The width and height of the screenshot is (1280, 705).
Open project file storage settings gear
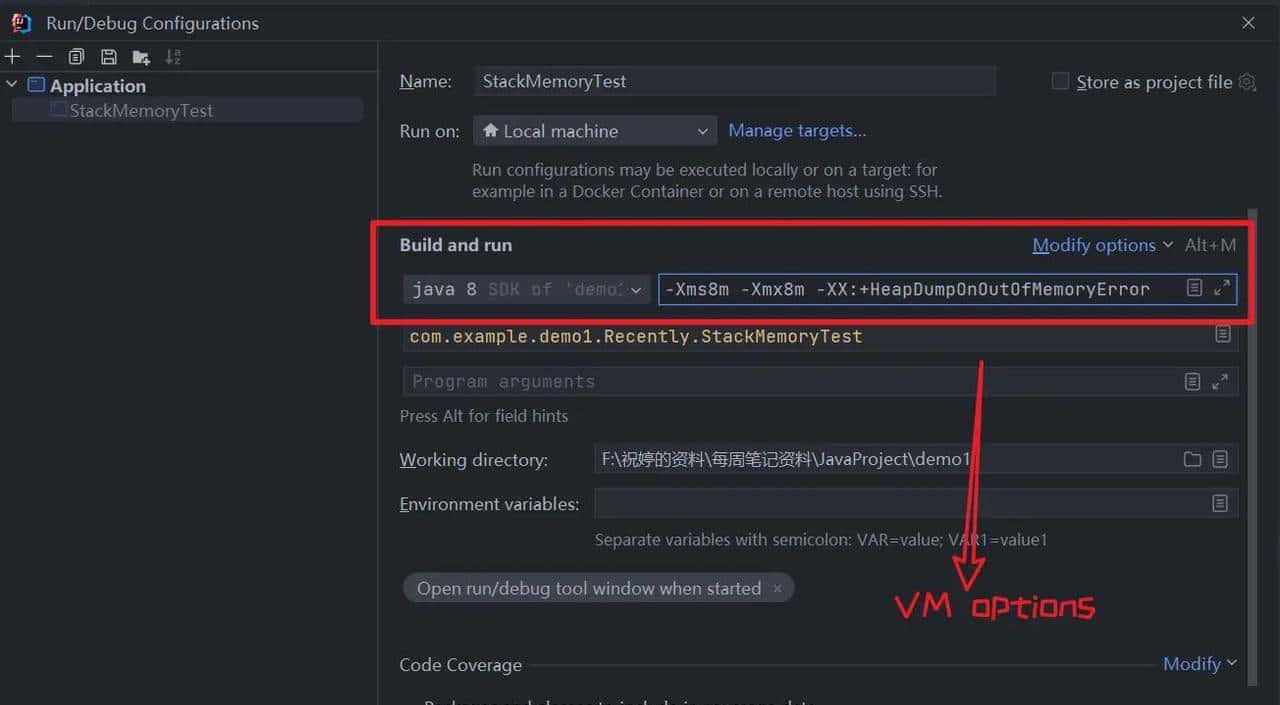pyautogui.click(x=1247, y=82)
